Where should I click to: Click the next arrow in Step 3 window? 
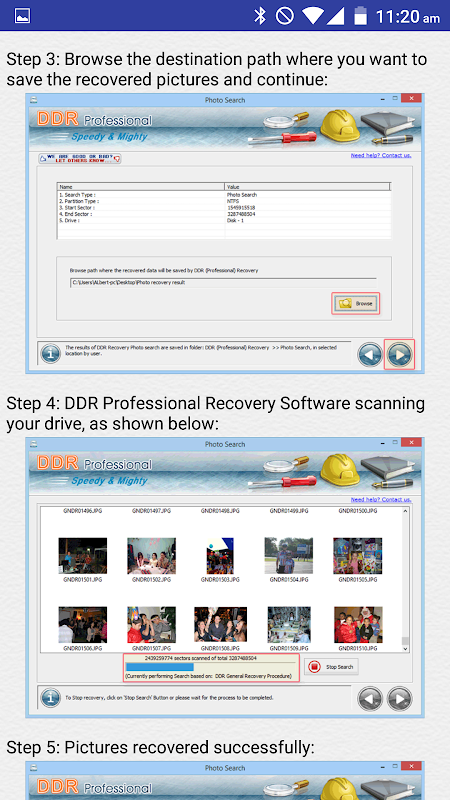click(x=399, y=354)
